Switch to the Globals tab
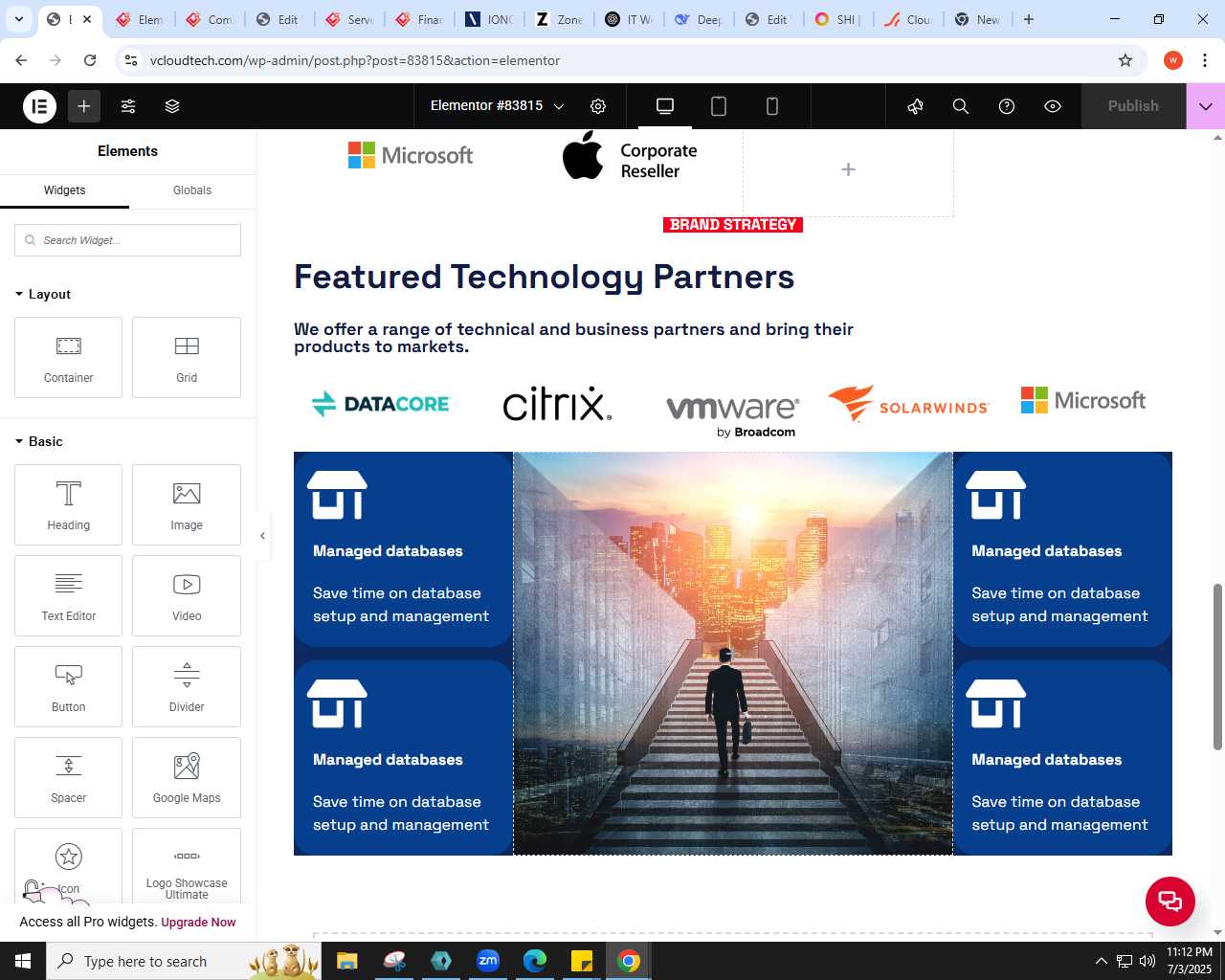The width and height of the screenshot is (1225, 980). click(192, 190)
